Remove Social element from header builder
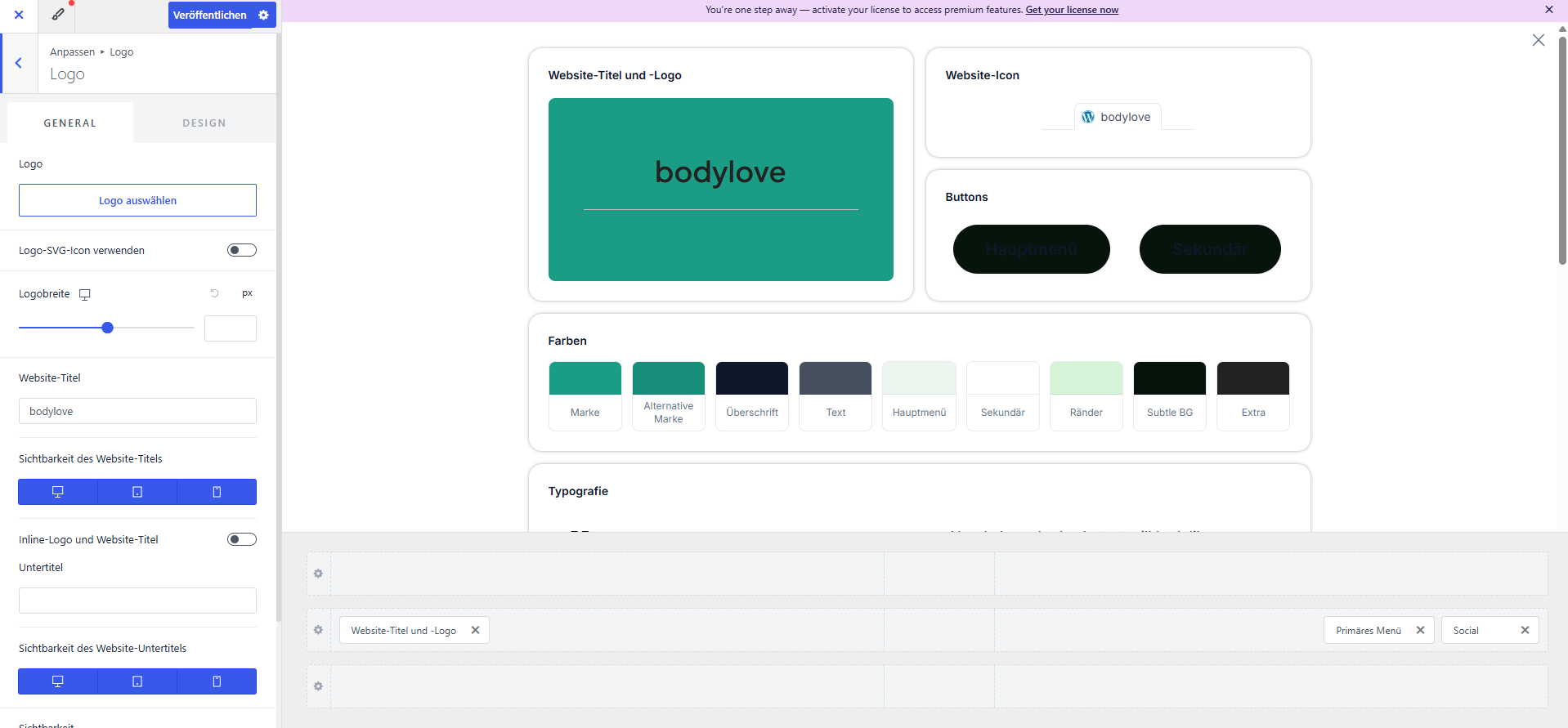Viewport: 1568px width, 728px height. click(1525, 630)
